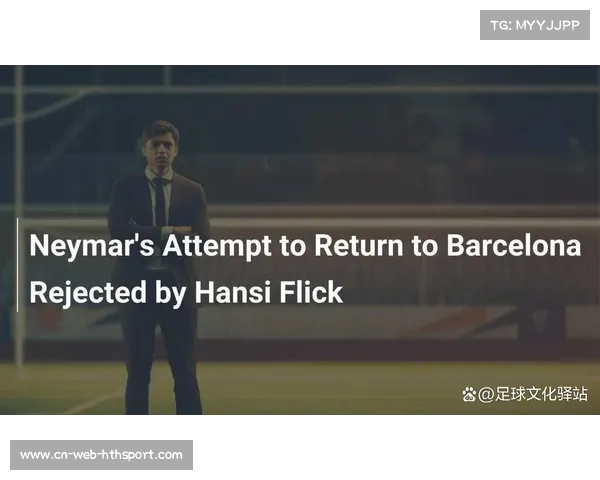Viewport: 600px width, 480px height.
Task: Click the vertical white bar beside the headline
Action: pos(17,265)
